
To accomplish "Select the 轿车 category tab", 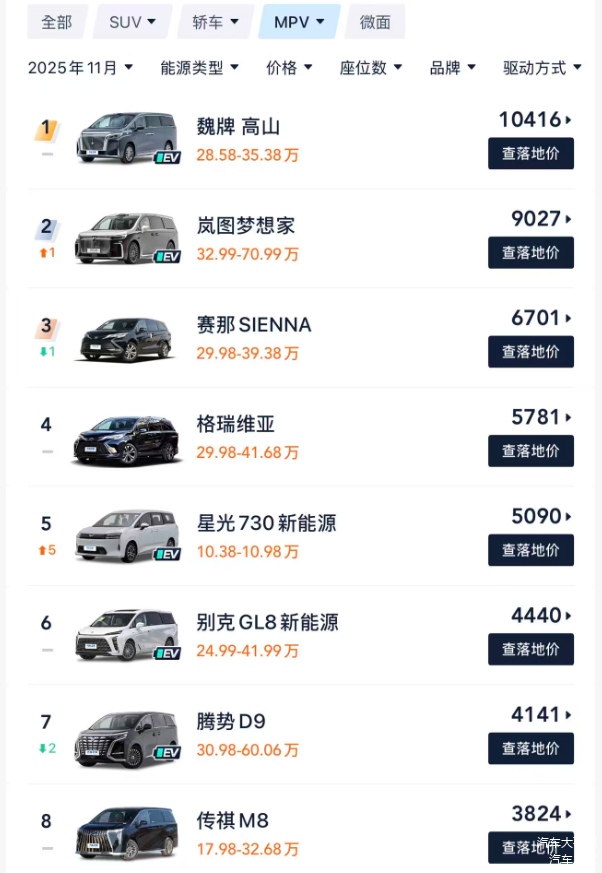I will click(x=216, y=22).
